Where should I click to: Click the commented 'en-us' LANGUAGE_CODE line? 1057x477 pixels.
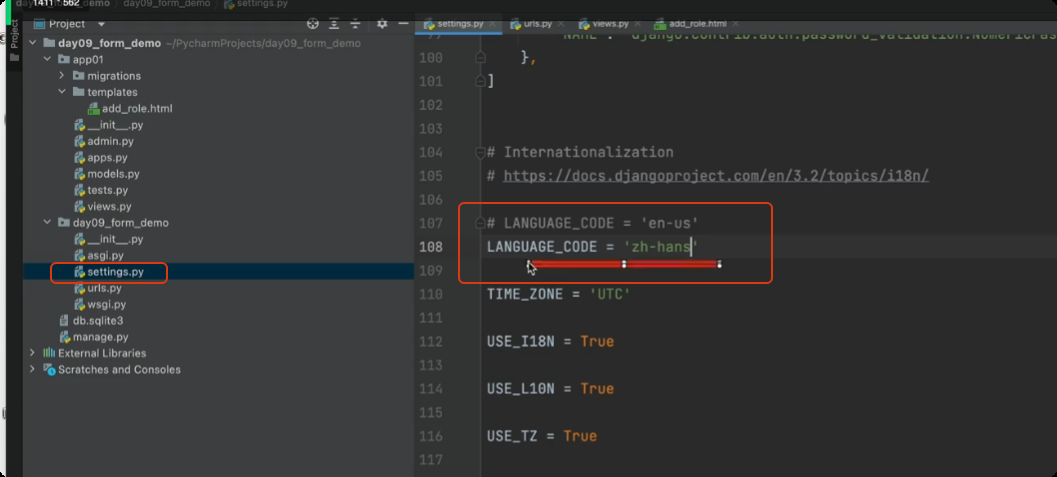click(592, 223)
